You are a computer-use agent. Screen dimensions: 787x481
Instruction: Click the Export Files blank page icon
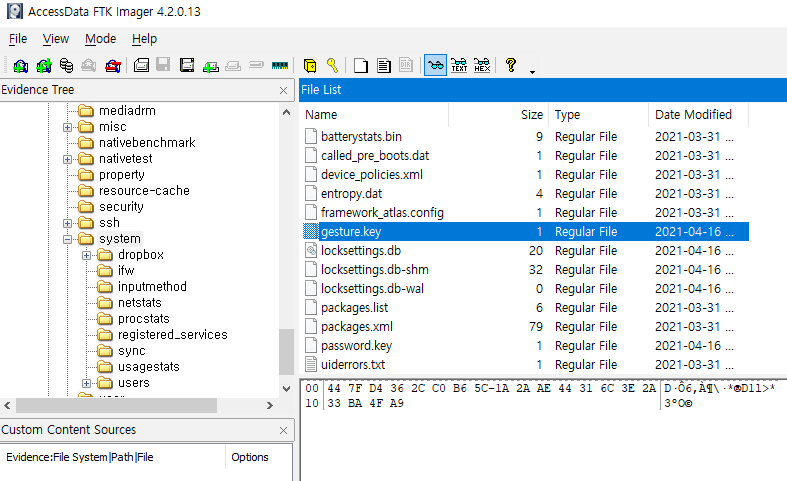(360, 66)
